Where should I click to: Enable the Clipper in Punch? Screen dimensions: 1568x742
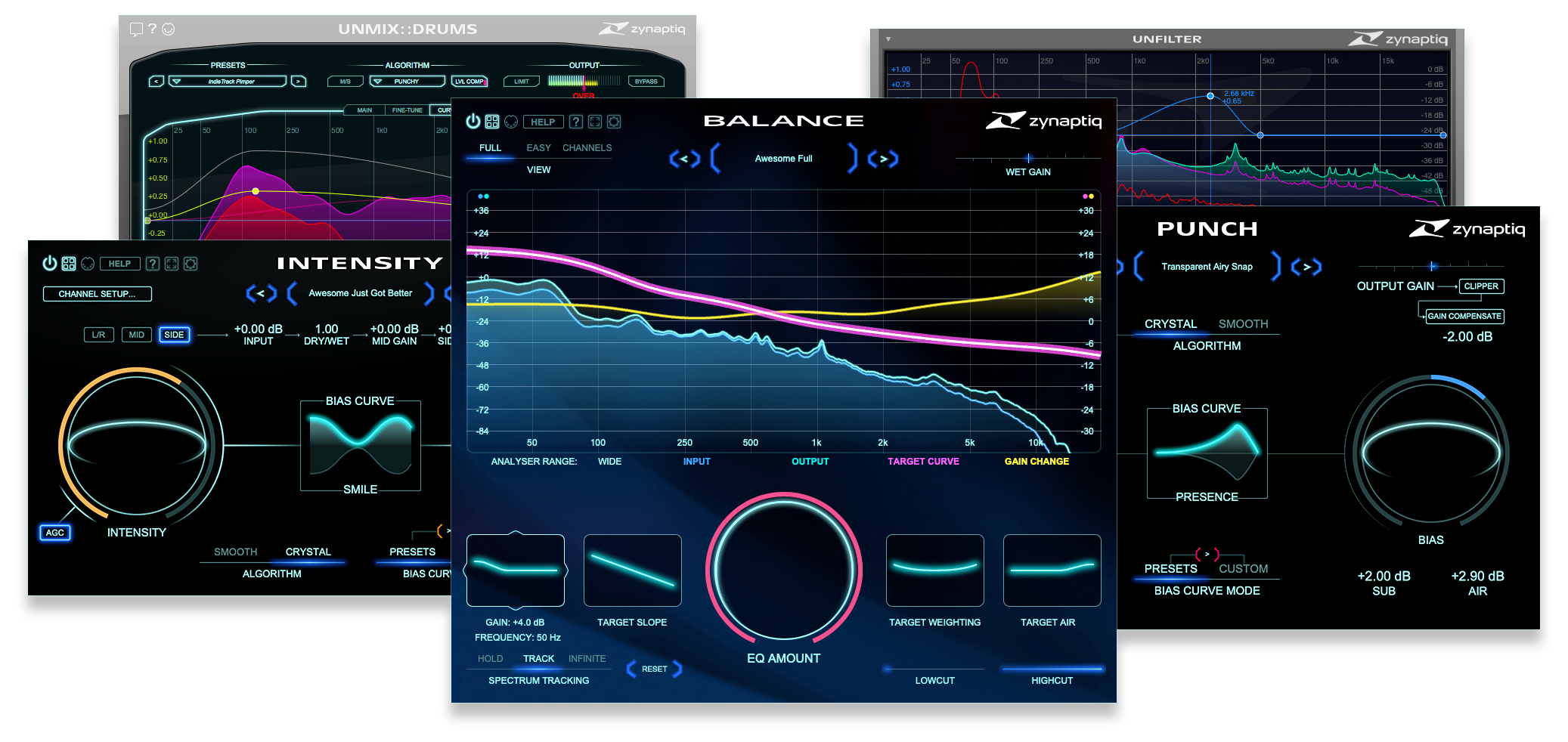(x=1481, y=286)
